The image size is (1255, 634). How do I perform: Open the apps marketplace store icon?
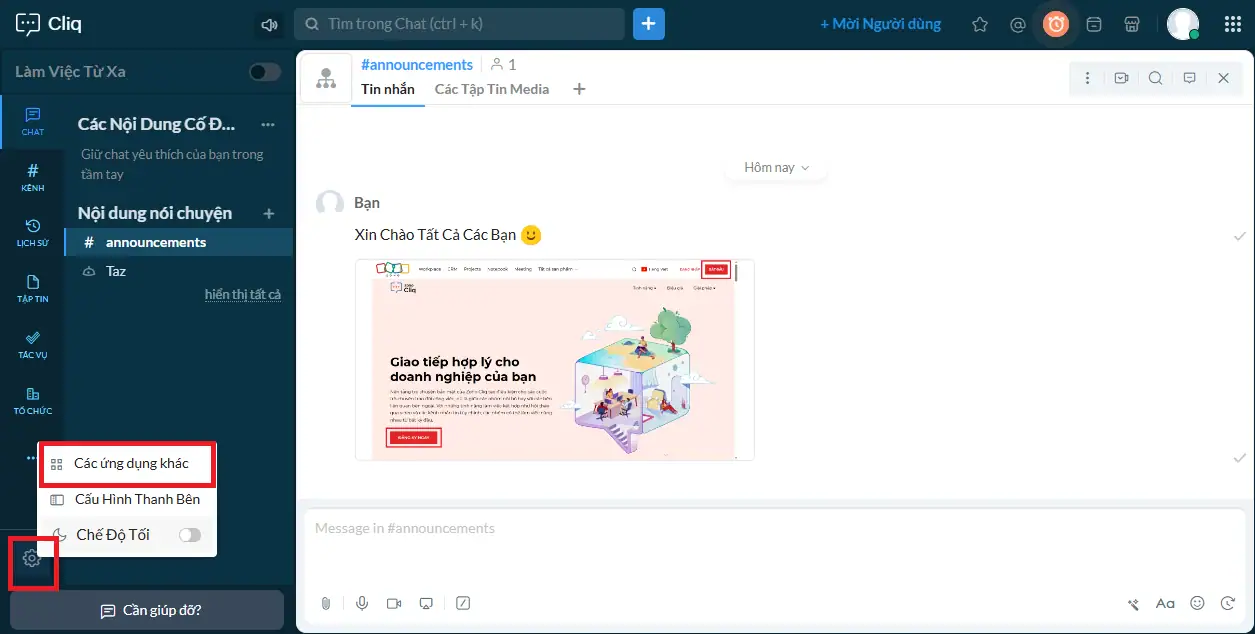click(x=1131, y=24)
